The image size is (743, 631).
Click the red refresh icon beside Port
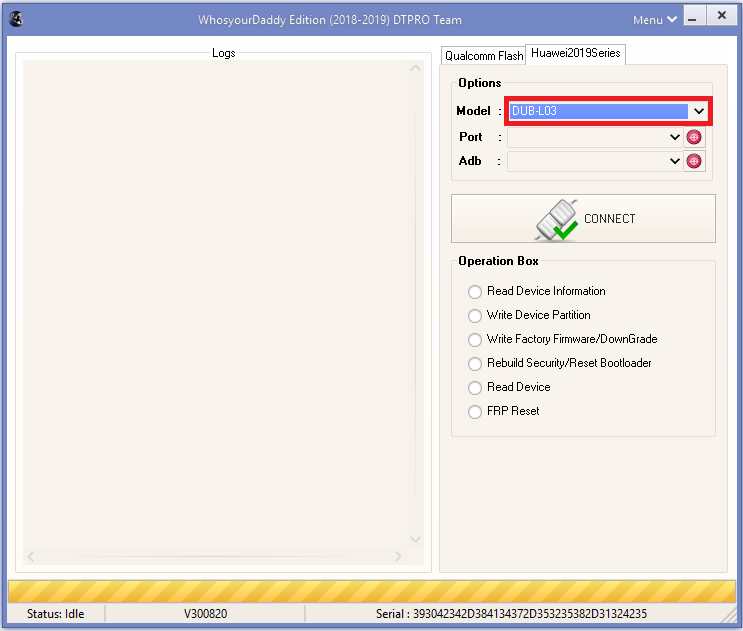coord(694,137)
